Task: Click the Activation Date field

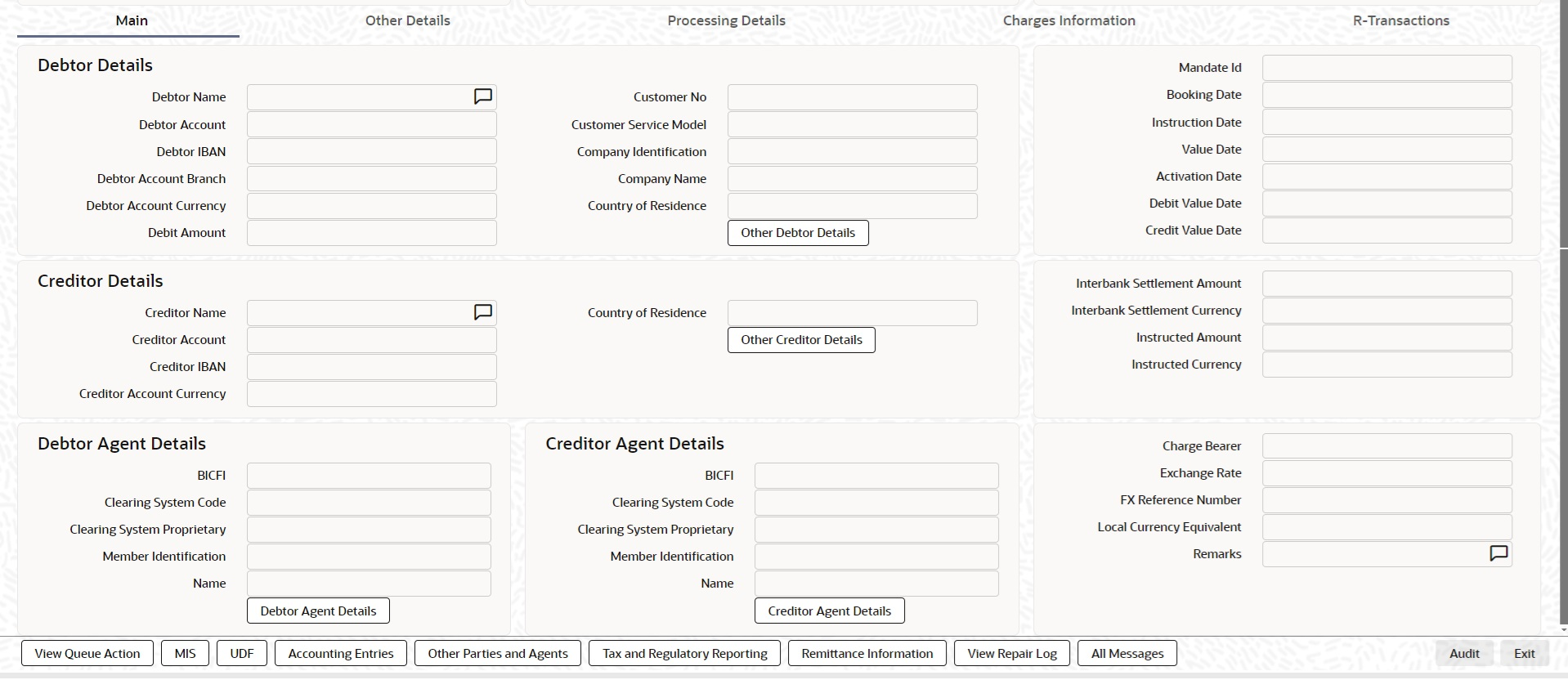Action: pos(1387,177)
